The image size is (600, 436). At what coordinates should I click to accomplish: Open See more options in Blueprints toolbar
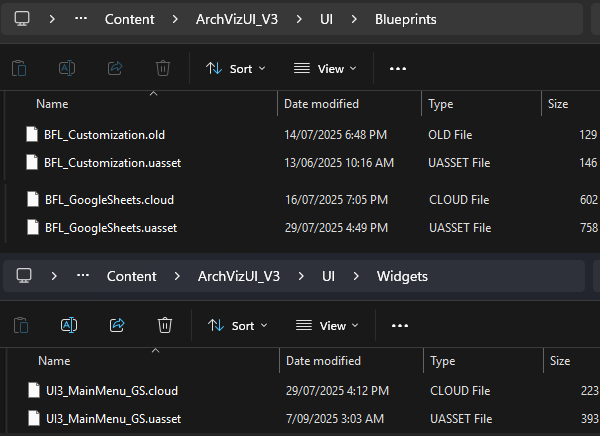[x=398, y=69]
